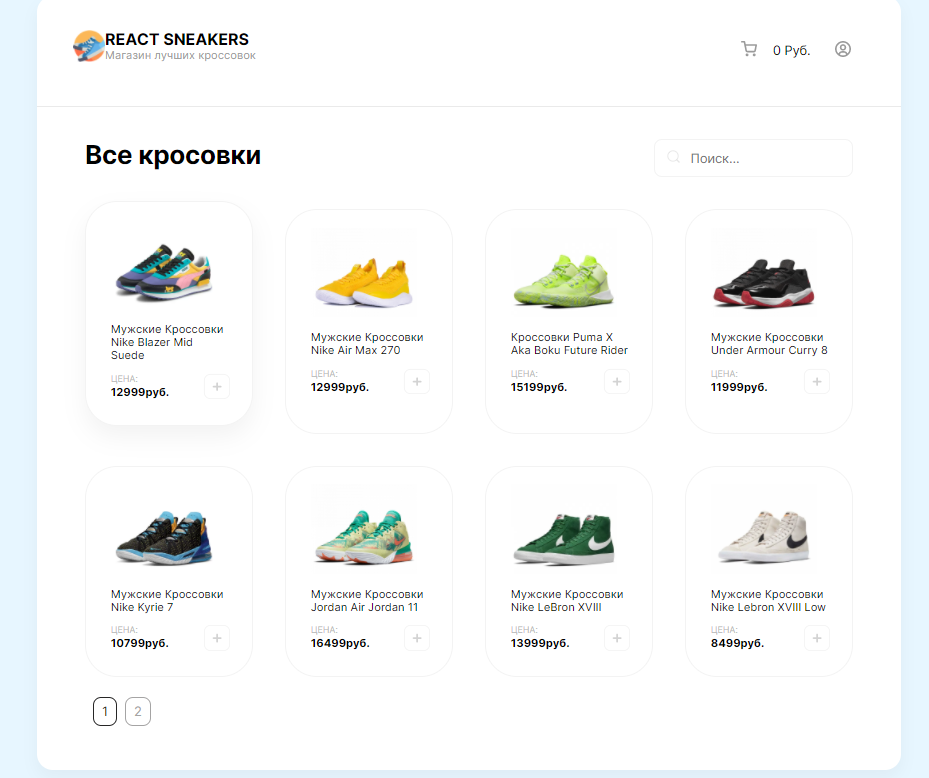929x778 pixels.
Task: Click the search magnifier icon
Action: pos(674,157)
